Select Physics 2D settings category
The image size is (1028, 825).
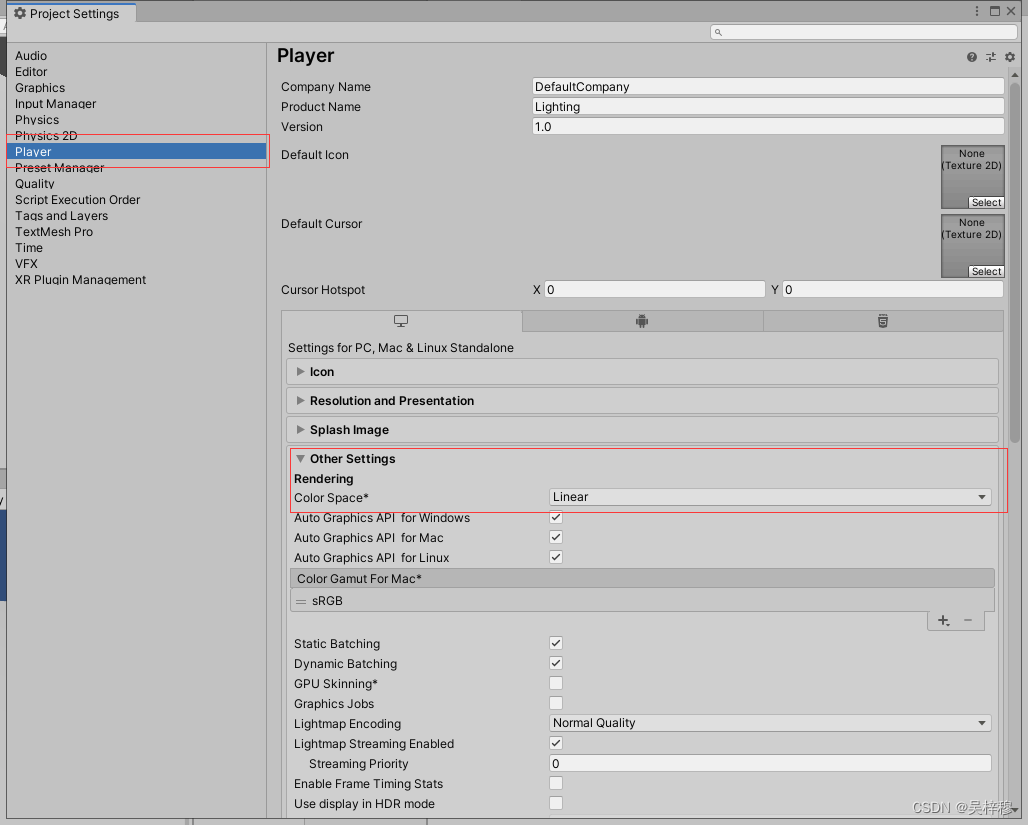tap(46, 136)
